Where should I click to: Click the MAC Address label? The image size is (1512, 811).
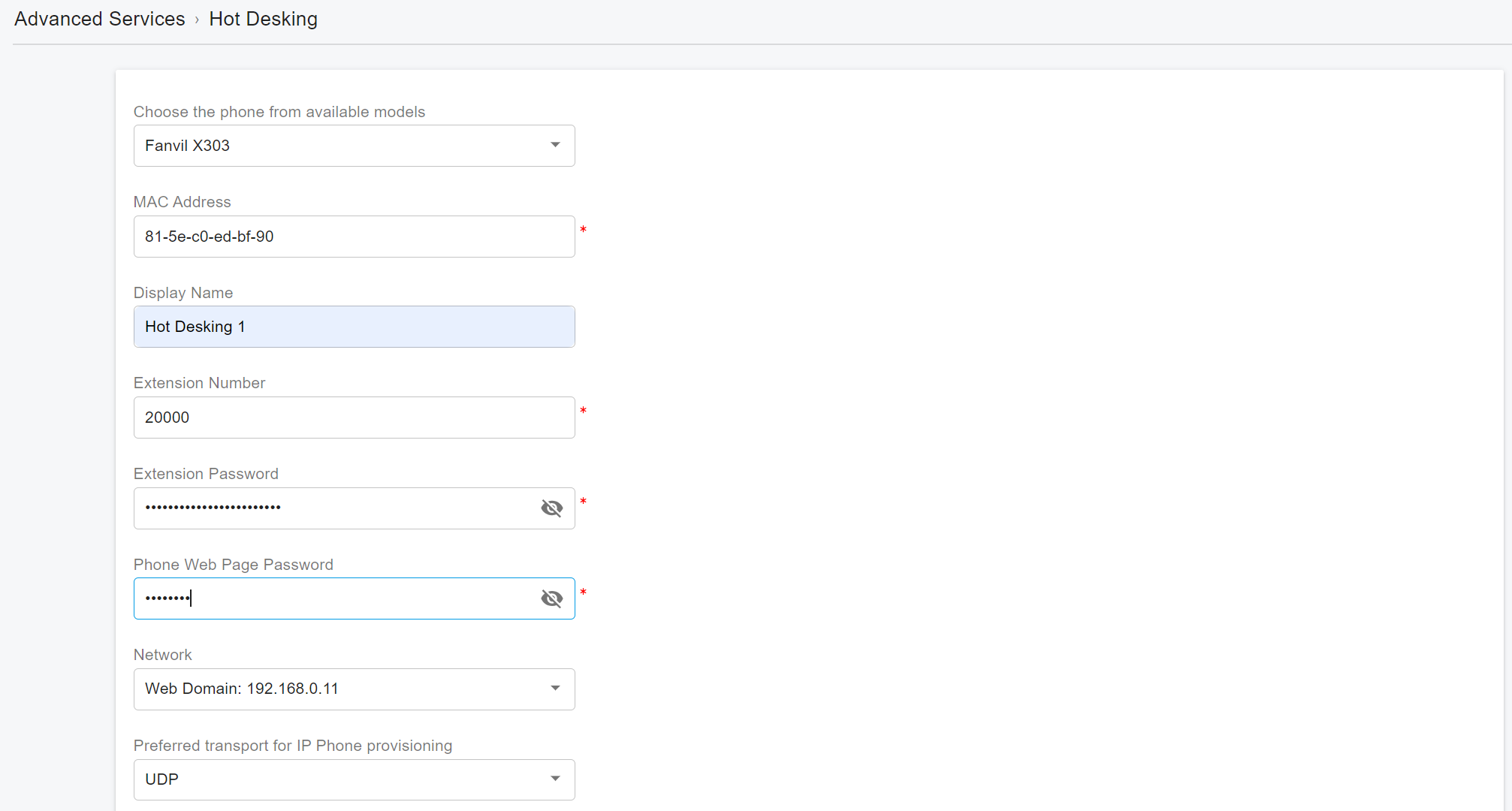click(182, 202)
